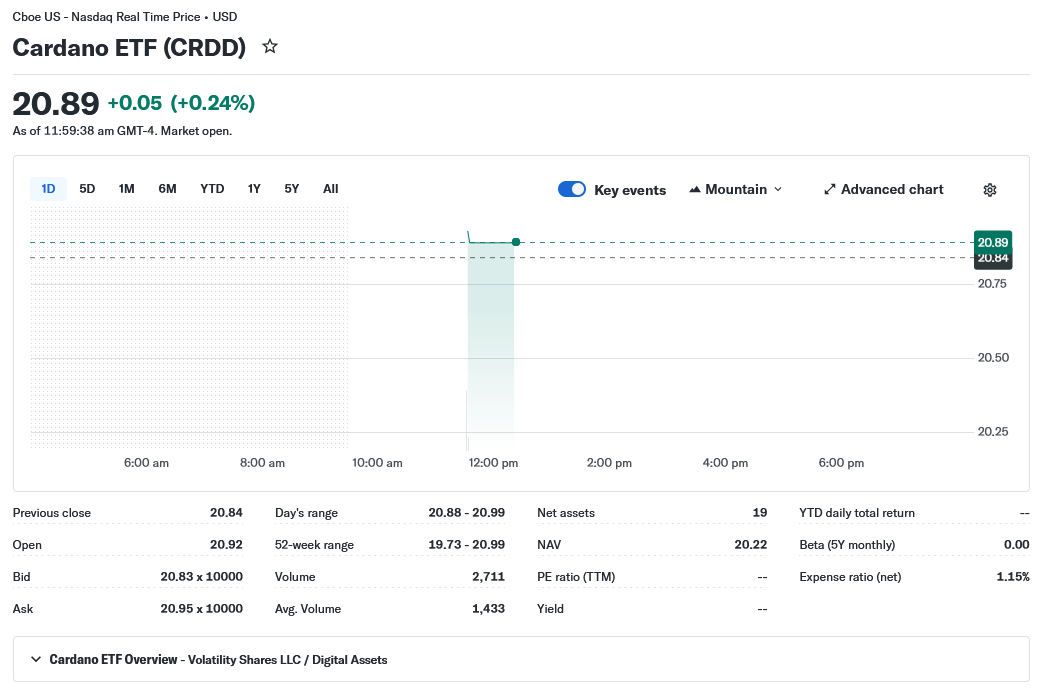Image resolution: width=1048 pixels, height=690 pixels.
Task: Open chart settings via the gear icon
Action: point(989,189)
